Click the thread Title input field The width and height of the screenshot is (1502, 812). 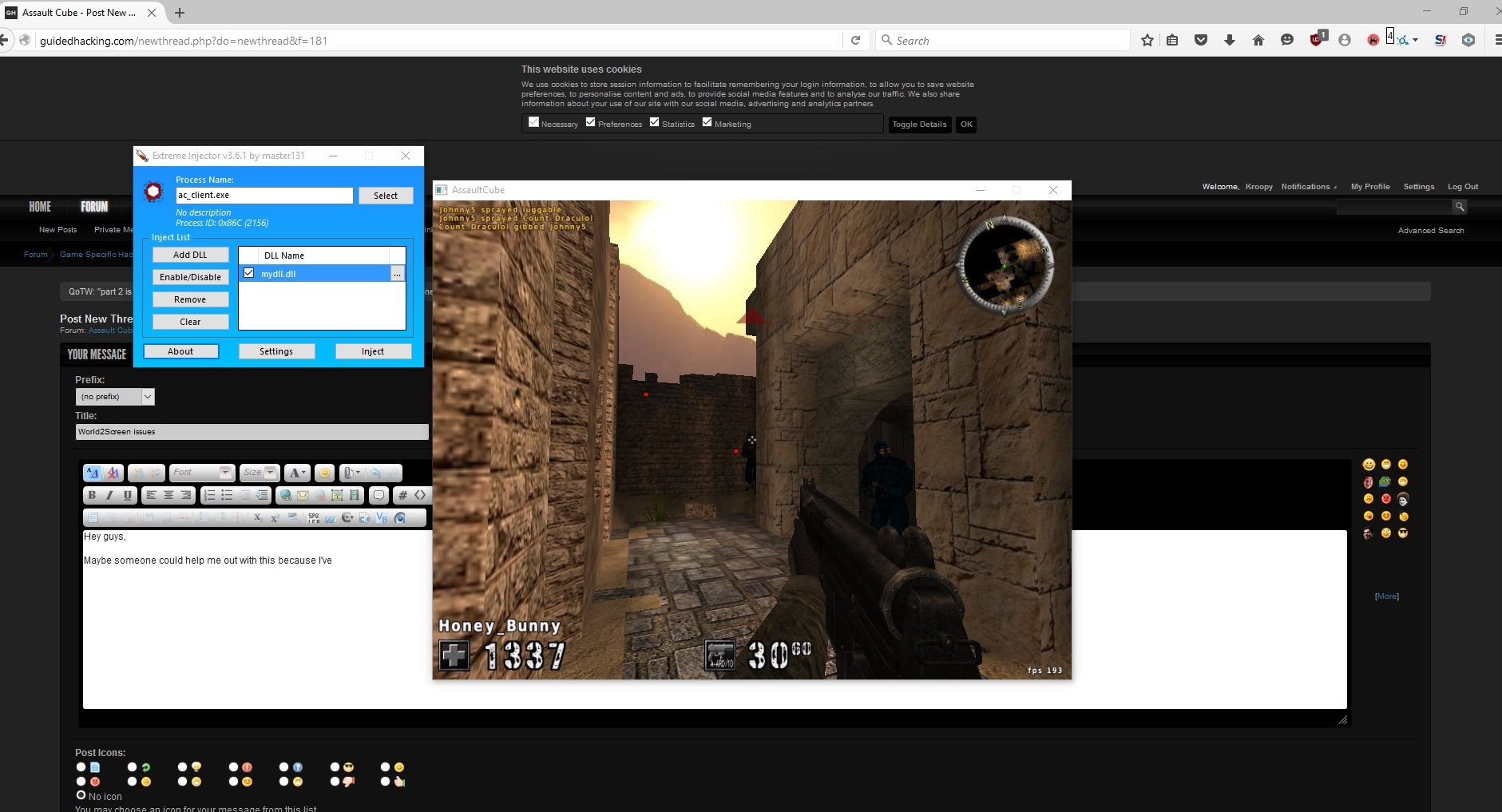(x=252, y=431)
